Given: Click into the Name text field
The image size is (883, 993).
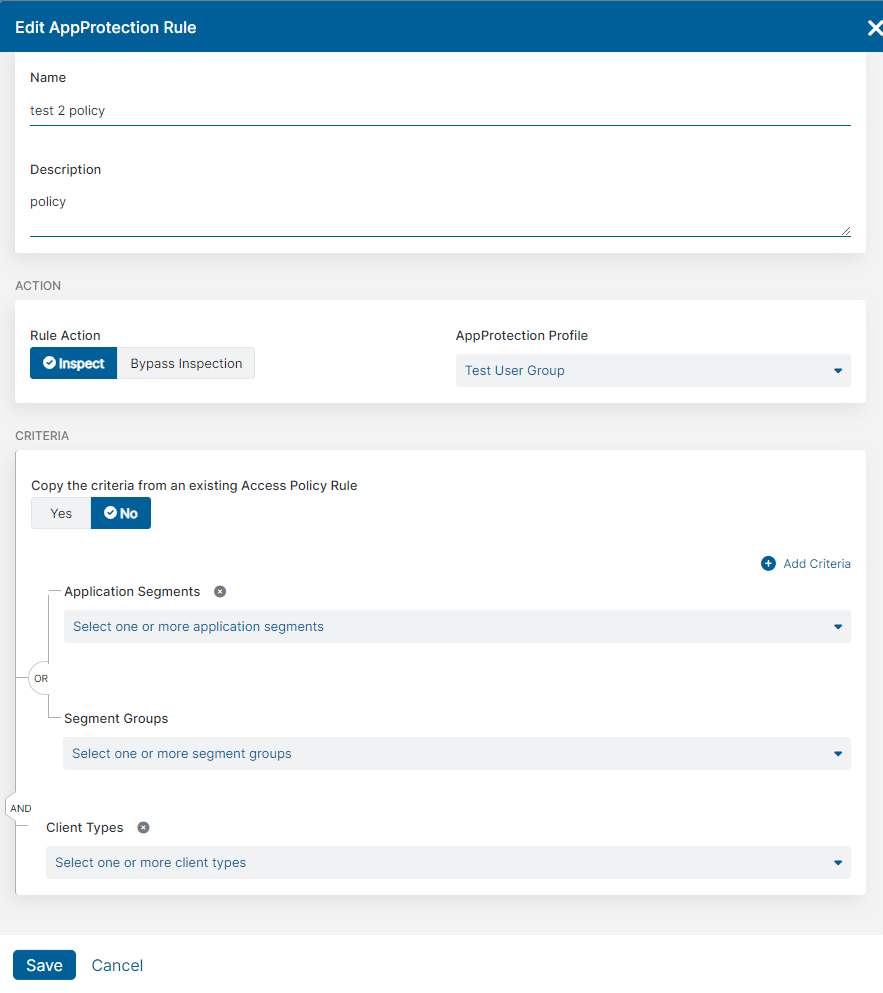Looking at the screenshot, I should 440,111.
